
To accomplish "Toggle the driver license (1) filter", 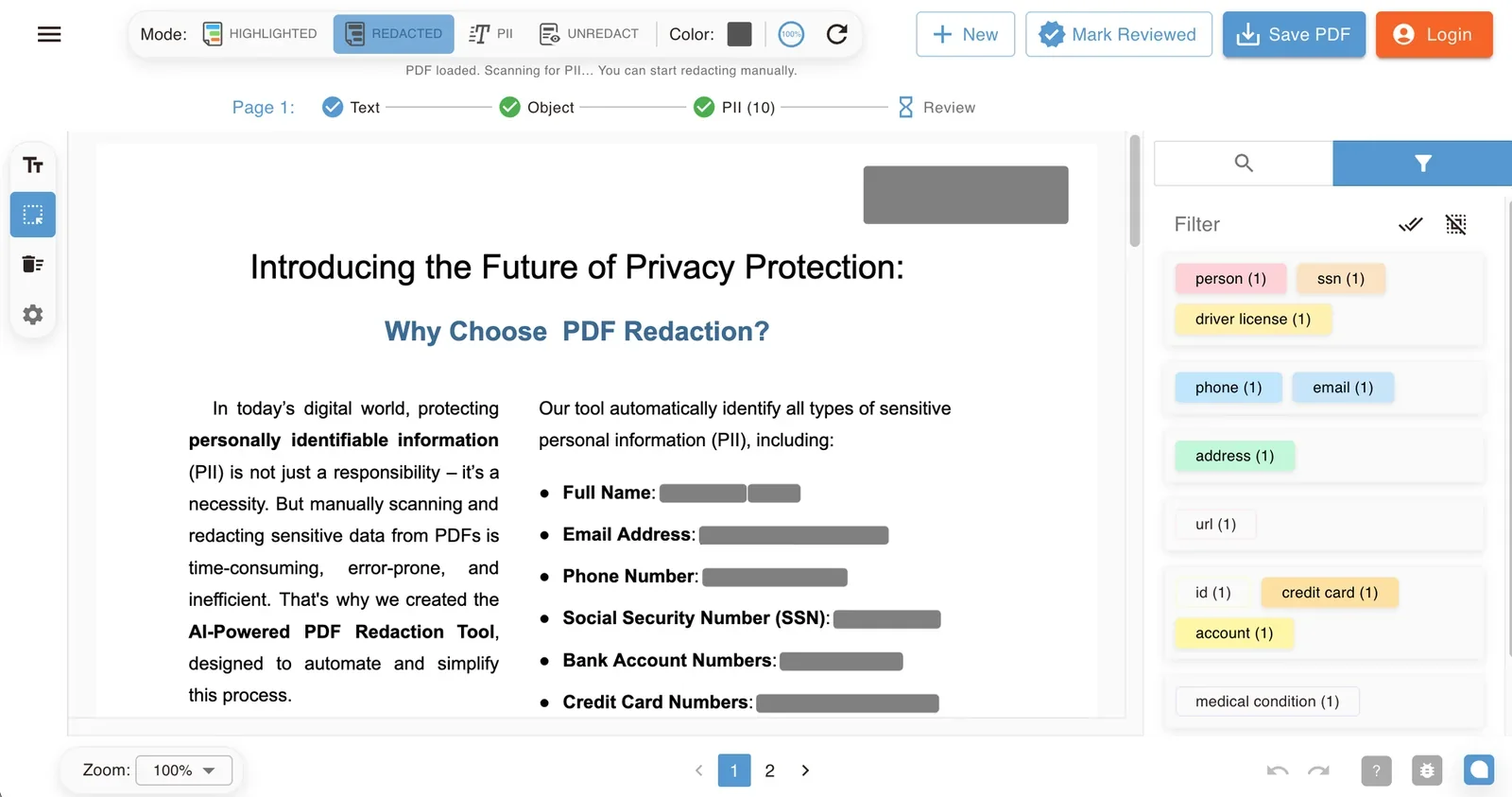I will click(1253, 320).
